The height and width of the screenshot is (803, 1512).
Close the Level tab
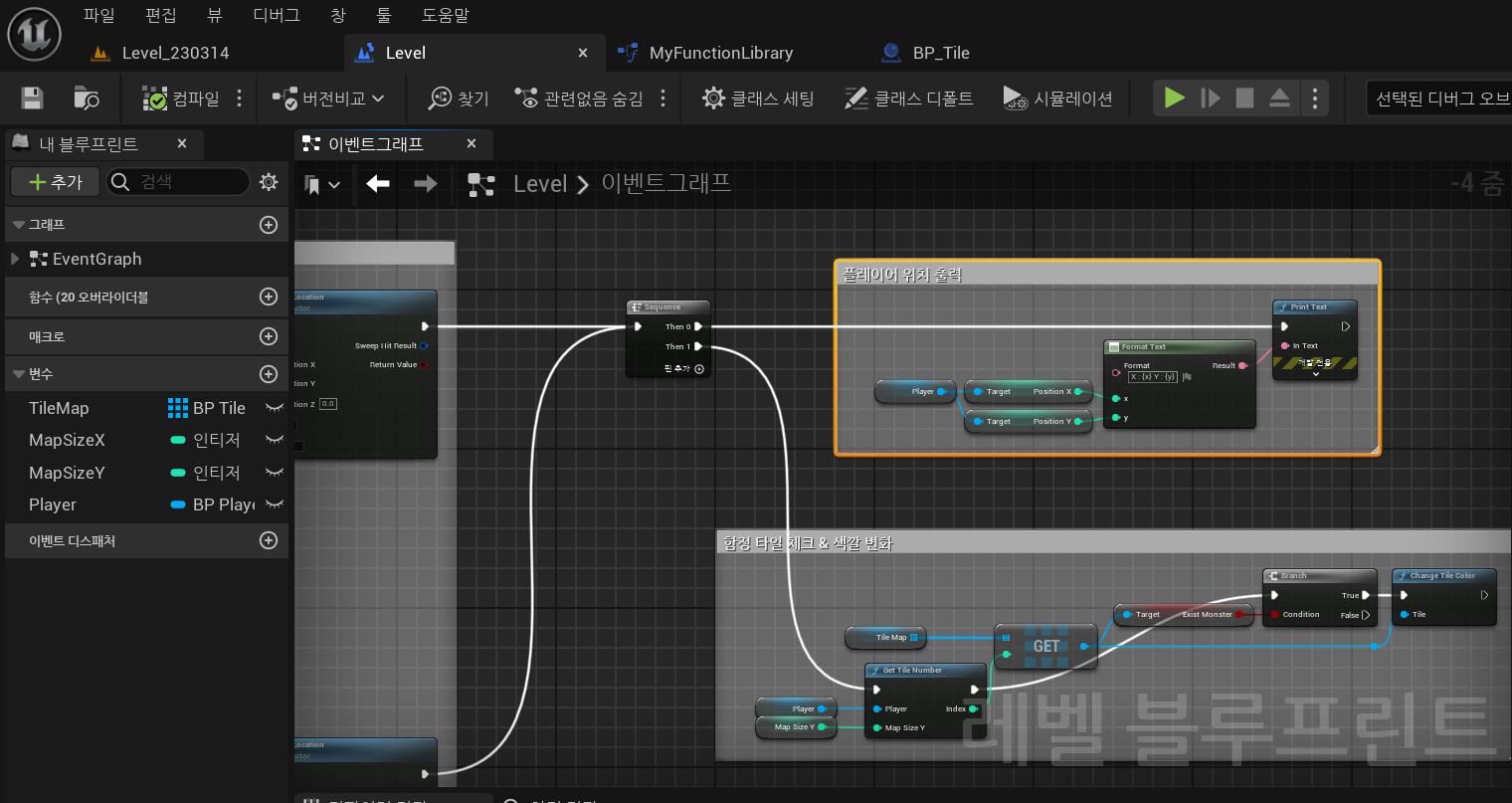tap(583, 53)
